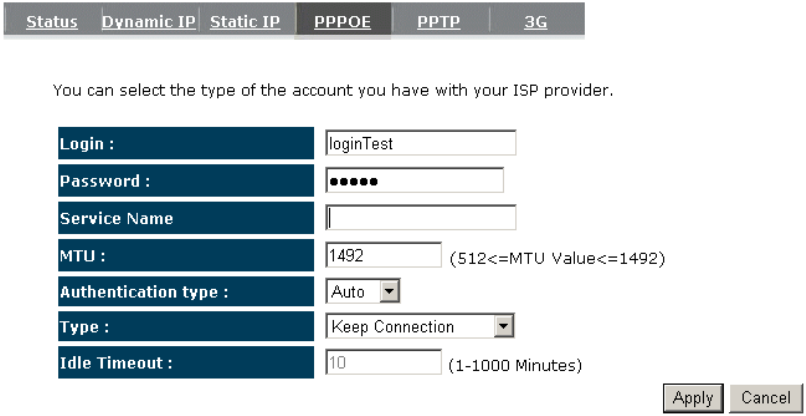Click the MTU value range hint text
Image resolution: width=806 pixels, height=416 pixels.
pyautogui.click(x=557, y=259)
